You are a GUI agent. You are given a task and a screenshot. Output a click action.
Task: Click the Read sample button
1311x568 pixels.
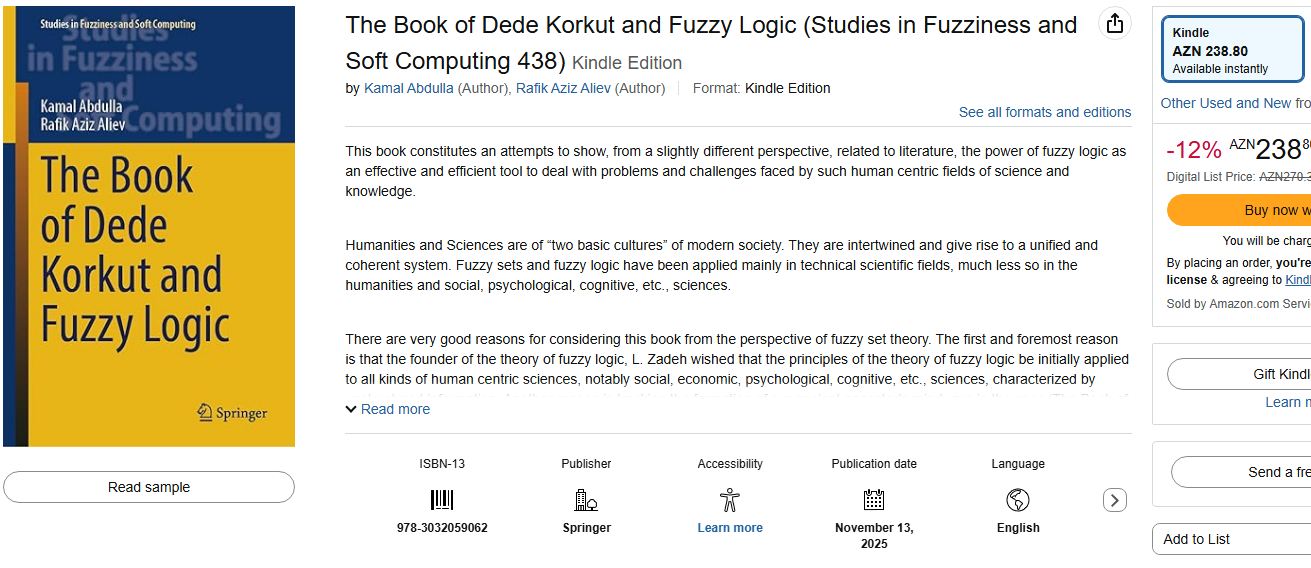tap(149, 487)
